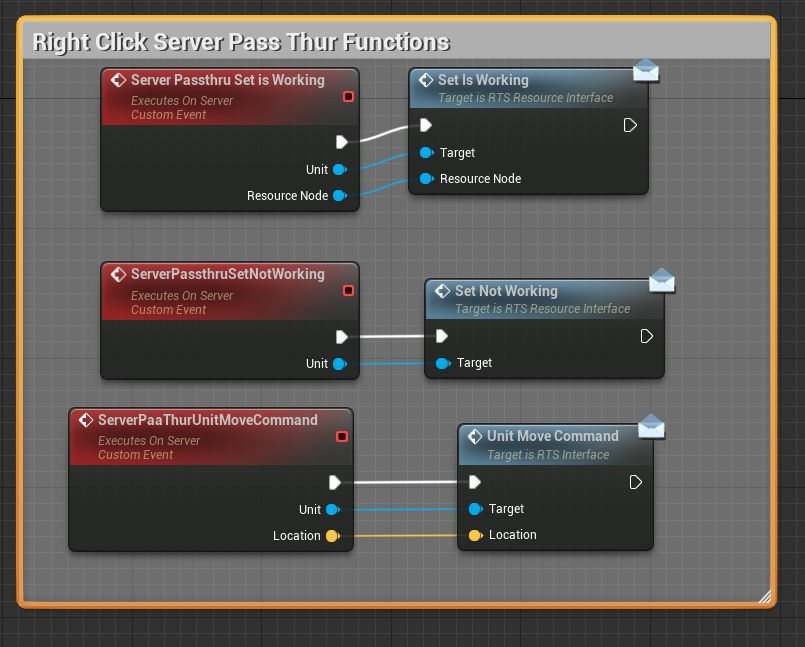Select the Set Is Working node title

tap(483, 80)
